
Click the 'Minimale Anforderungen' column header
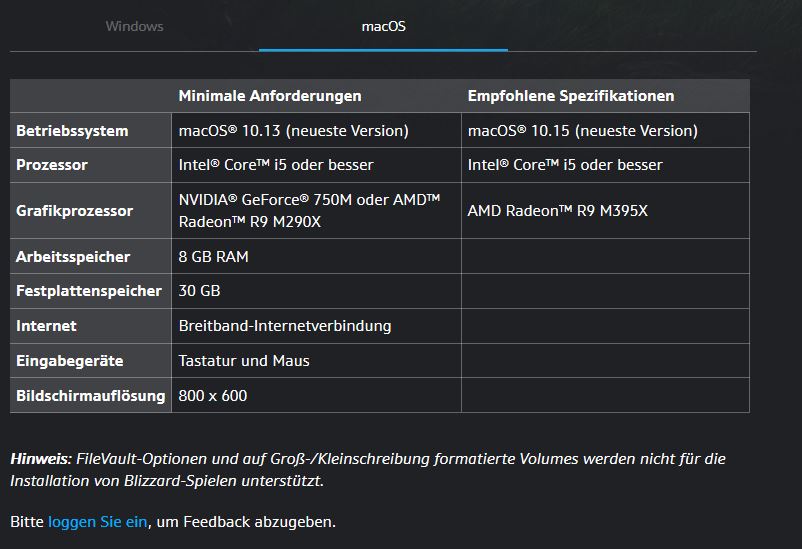(270, 96)
